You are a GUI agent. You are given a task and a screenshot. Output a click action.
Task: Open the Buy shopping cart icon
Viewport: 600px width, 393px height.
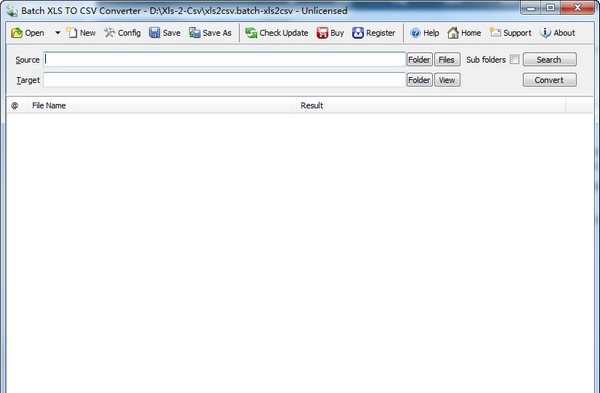(322, 33)
